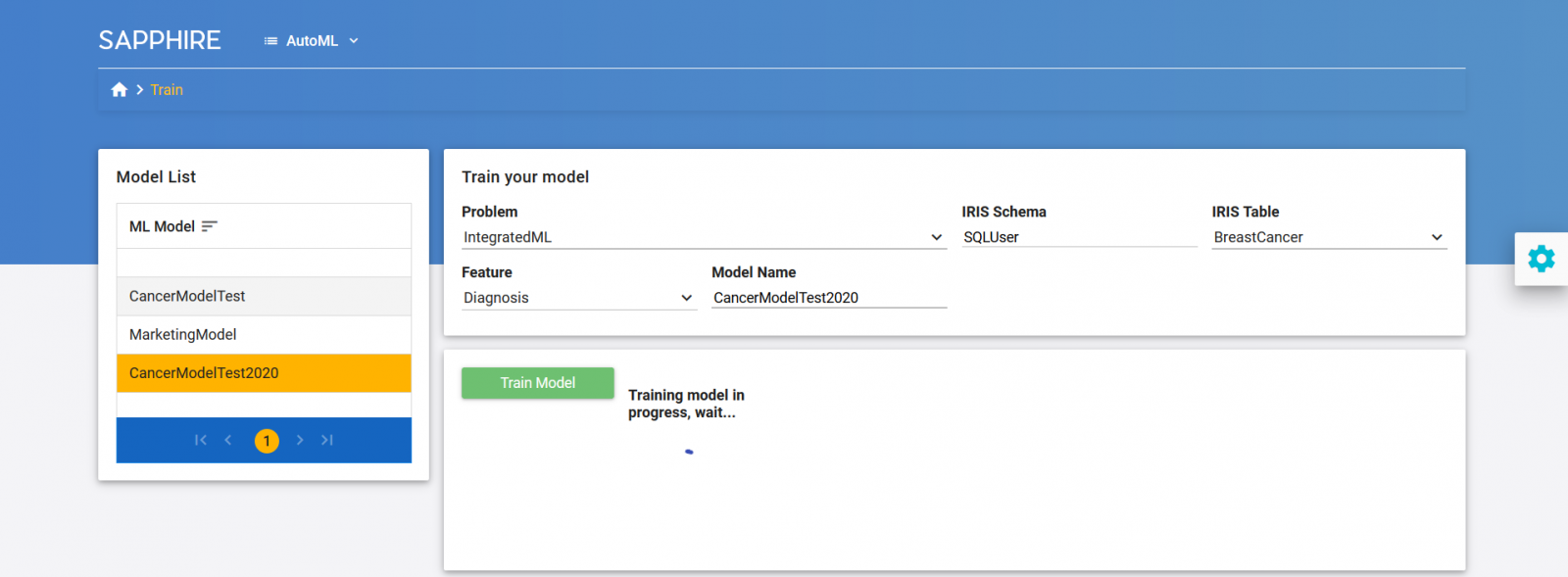Click the Train breadcrumb link
Image resolution: width=1568 pixels, height=577 pixels.
point(167,90)
